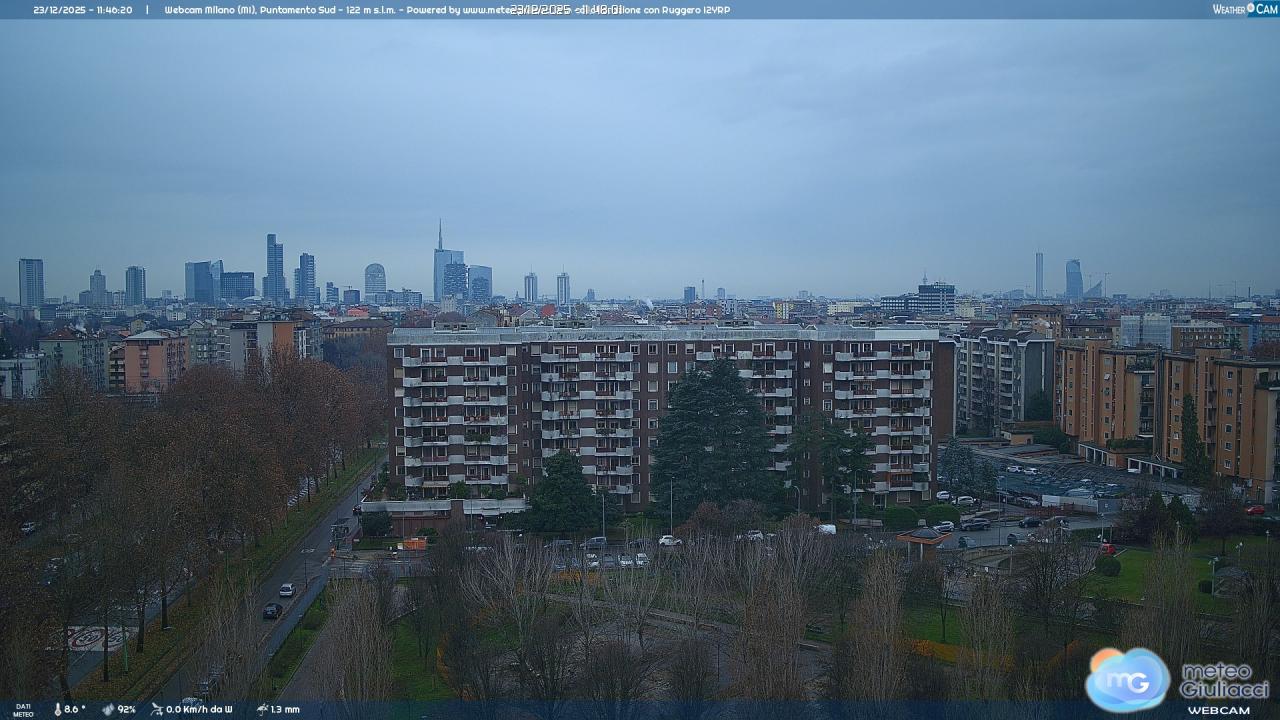1280x720 pixels.
Task: Click the meteo Giuliacci wordmark
Action: (x=1224, y=680)
